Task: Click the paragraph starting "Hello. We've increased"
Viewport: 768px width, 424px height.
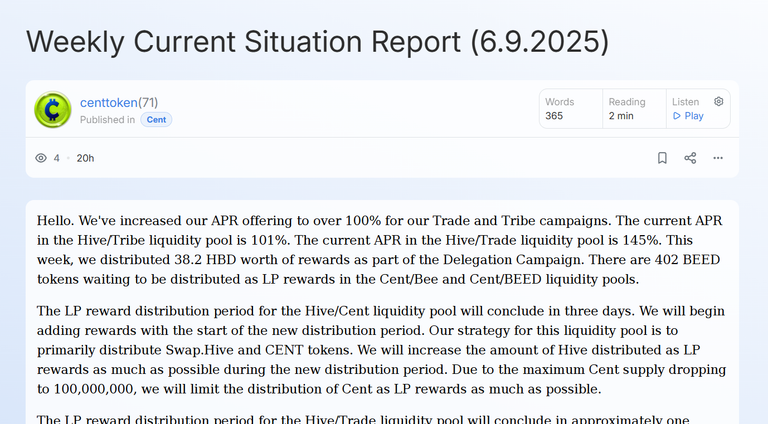Action: click(x=380, y=250)
